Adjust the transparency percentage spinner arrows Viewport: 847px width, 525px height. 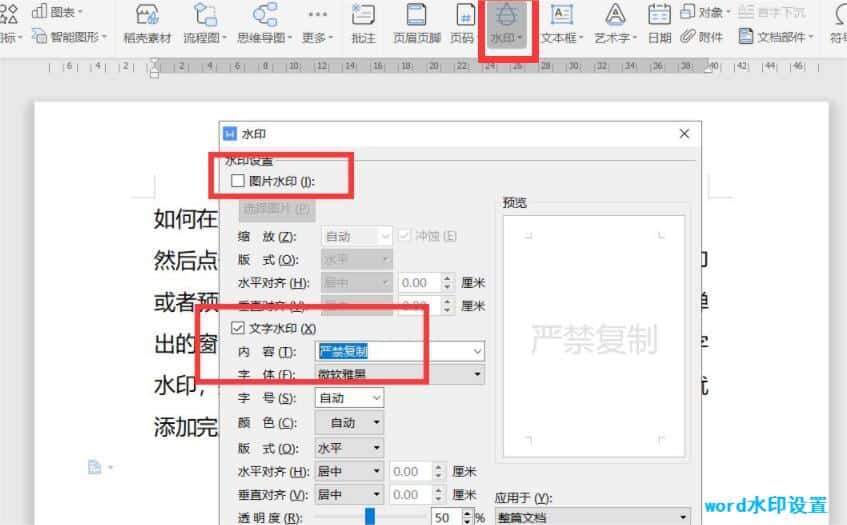point(468,517)
